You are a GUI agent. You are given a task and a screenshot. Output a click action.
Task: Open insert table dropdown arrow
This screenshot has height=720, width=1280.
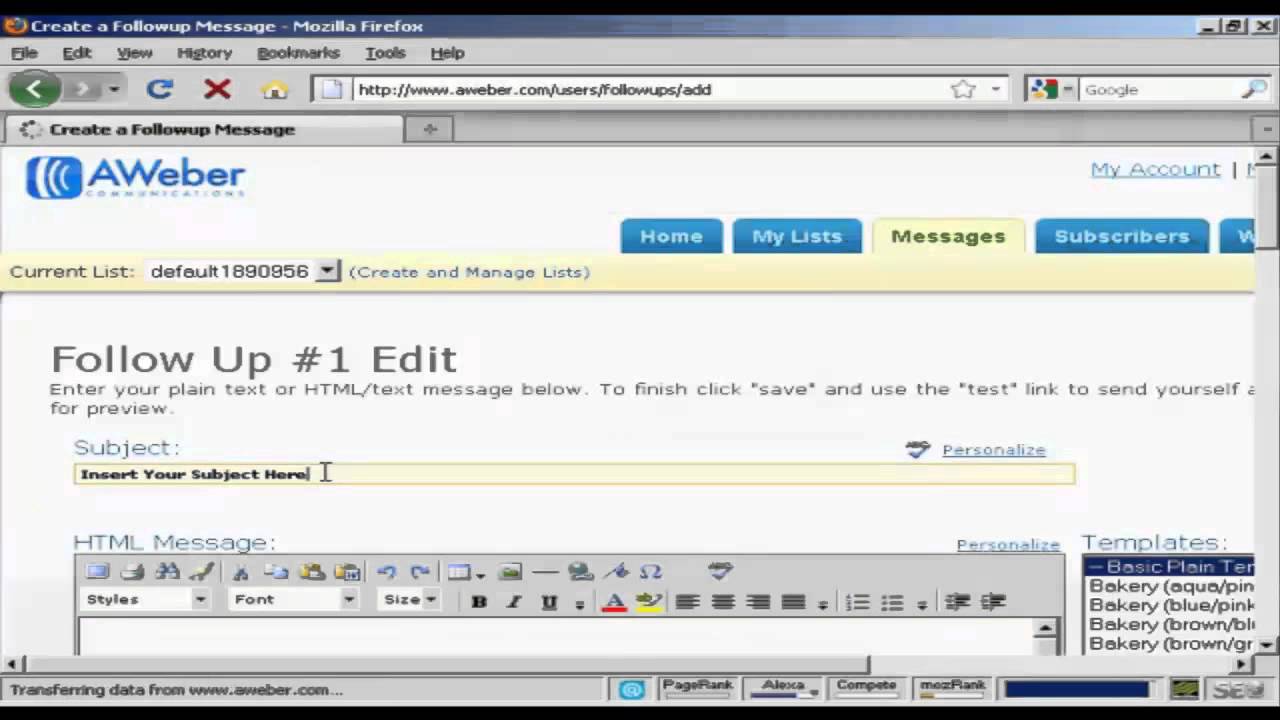point(481,574)
